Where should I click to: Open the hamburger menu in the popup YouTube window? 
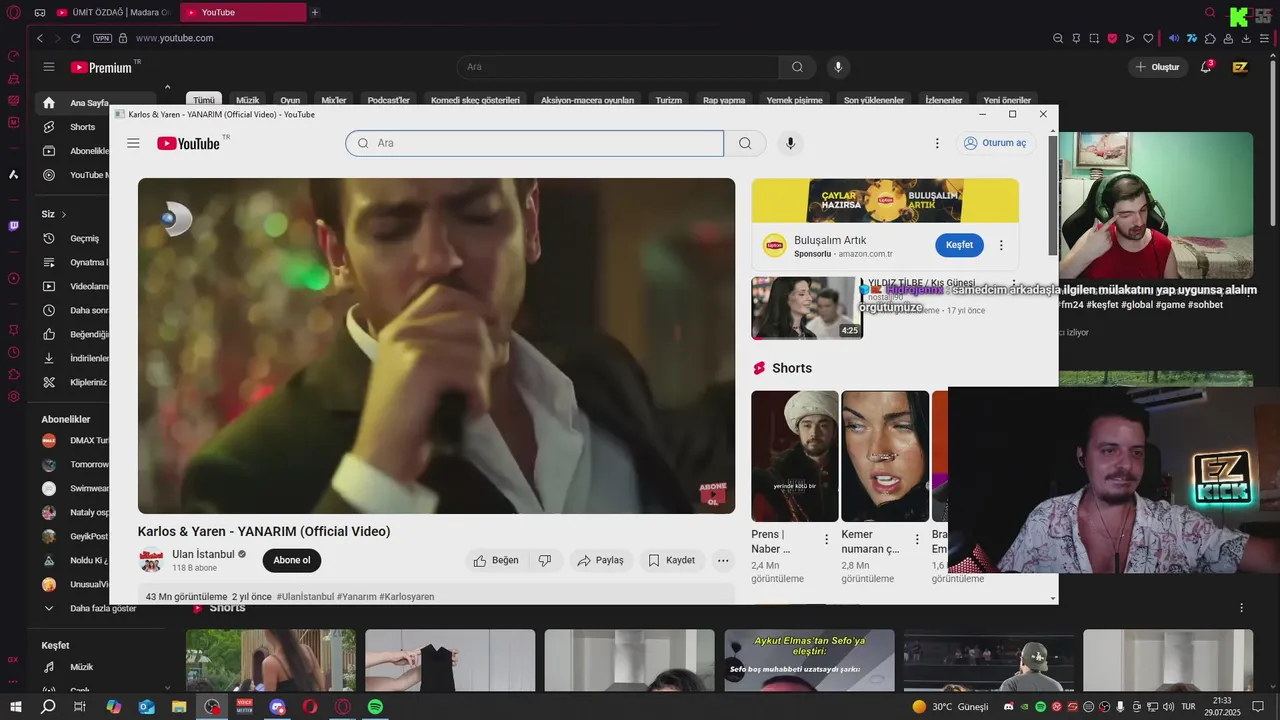pyautogui.click(x=133, y=143)
